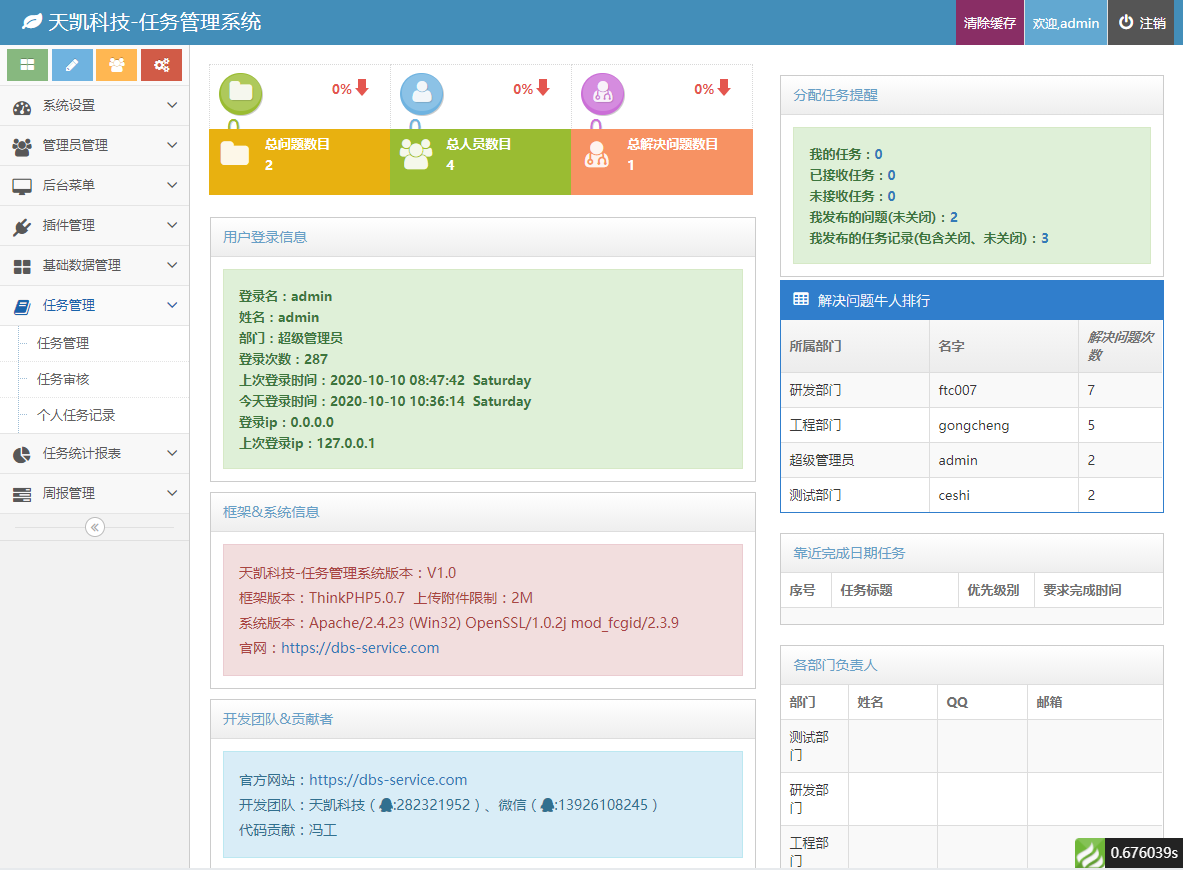This screenshot has width=1183, height=870.
Task: Click 我发布的问题(未关闭) count 2
Action: 954,217
